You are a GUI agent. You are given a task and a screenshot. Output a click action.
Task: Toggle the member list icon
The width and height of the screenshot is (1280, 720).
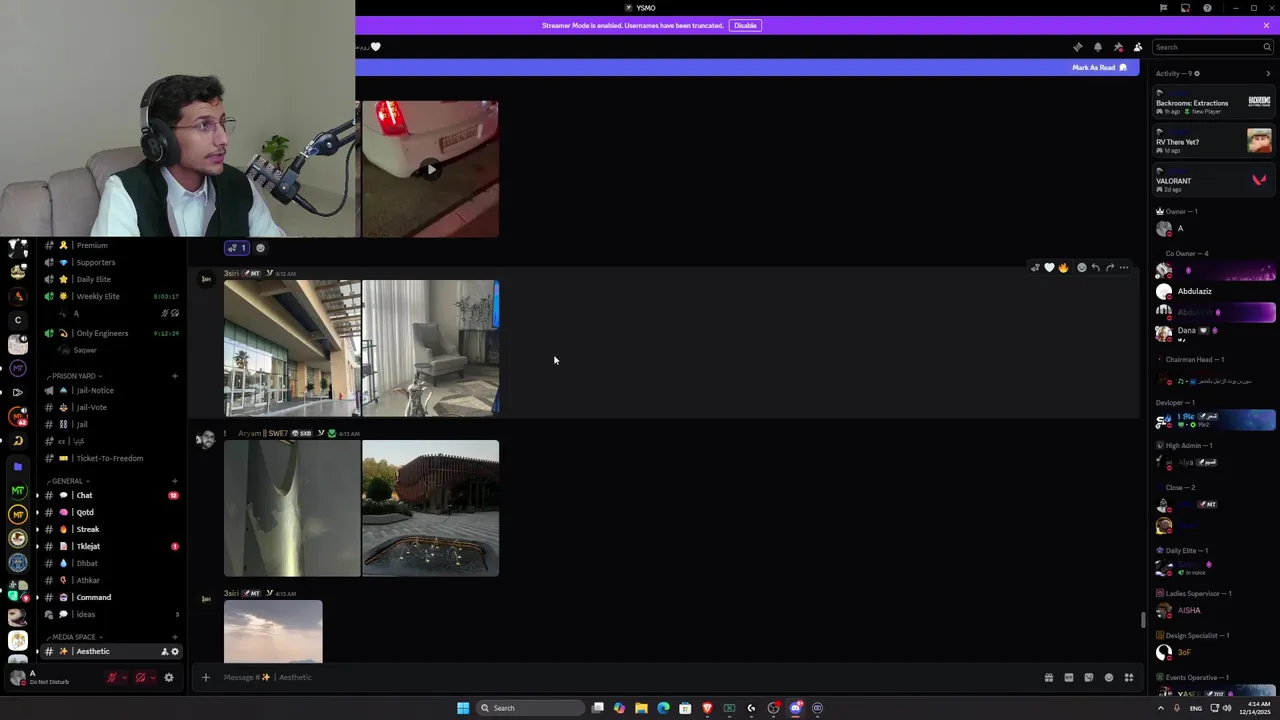pyautogui.click(x=1138, y=47)
